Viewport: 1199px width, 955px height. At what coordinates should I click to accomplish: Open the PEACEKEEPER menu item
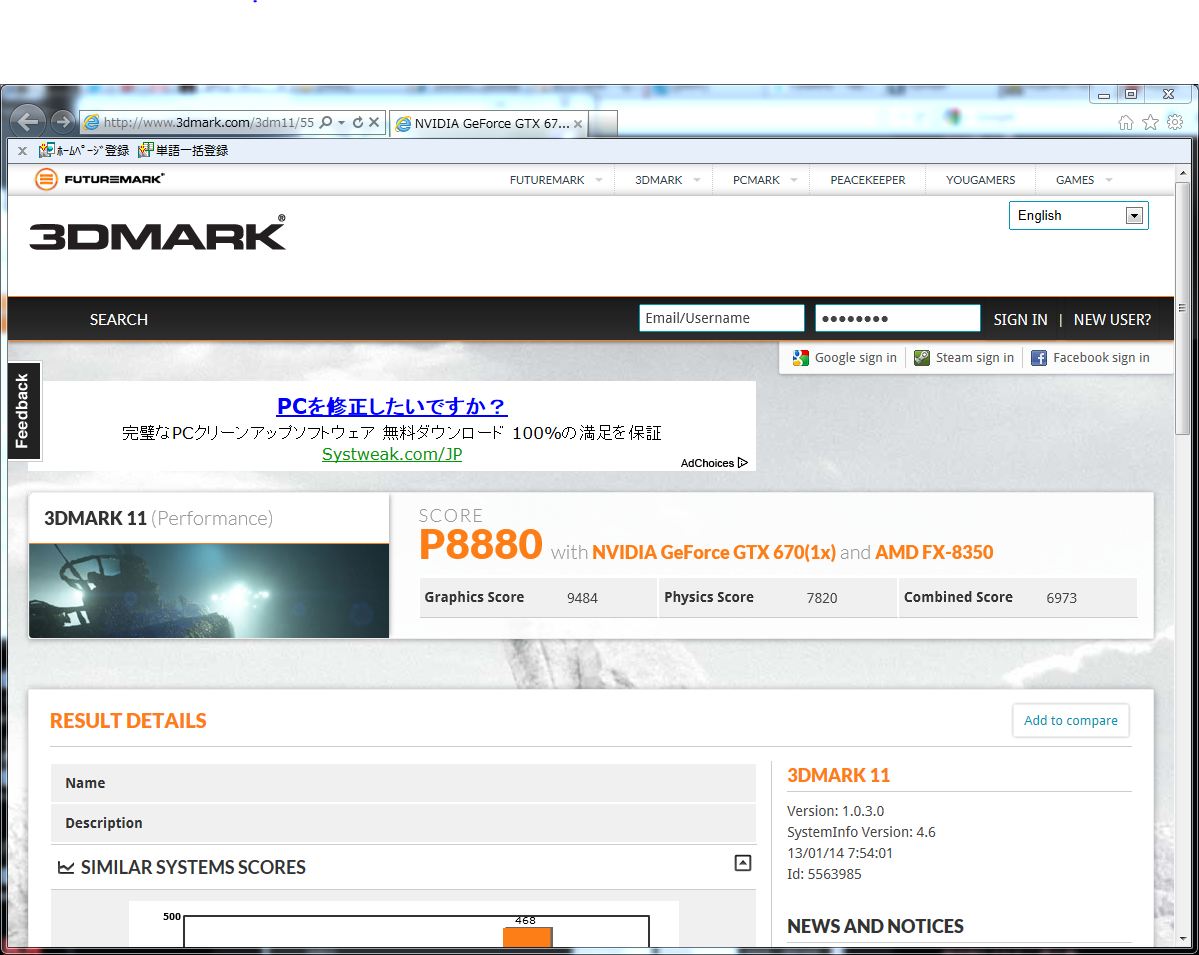[868, 180]
